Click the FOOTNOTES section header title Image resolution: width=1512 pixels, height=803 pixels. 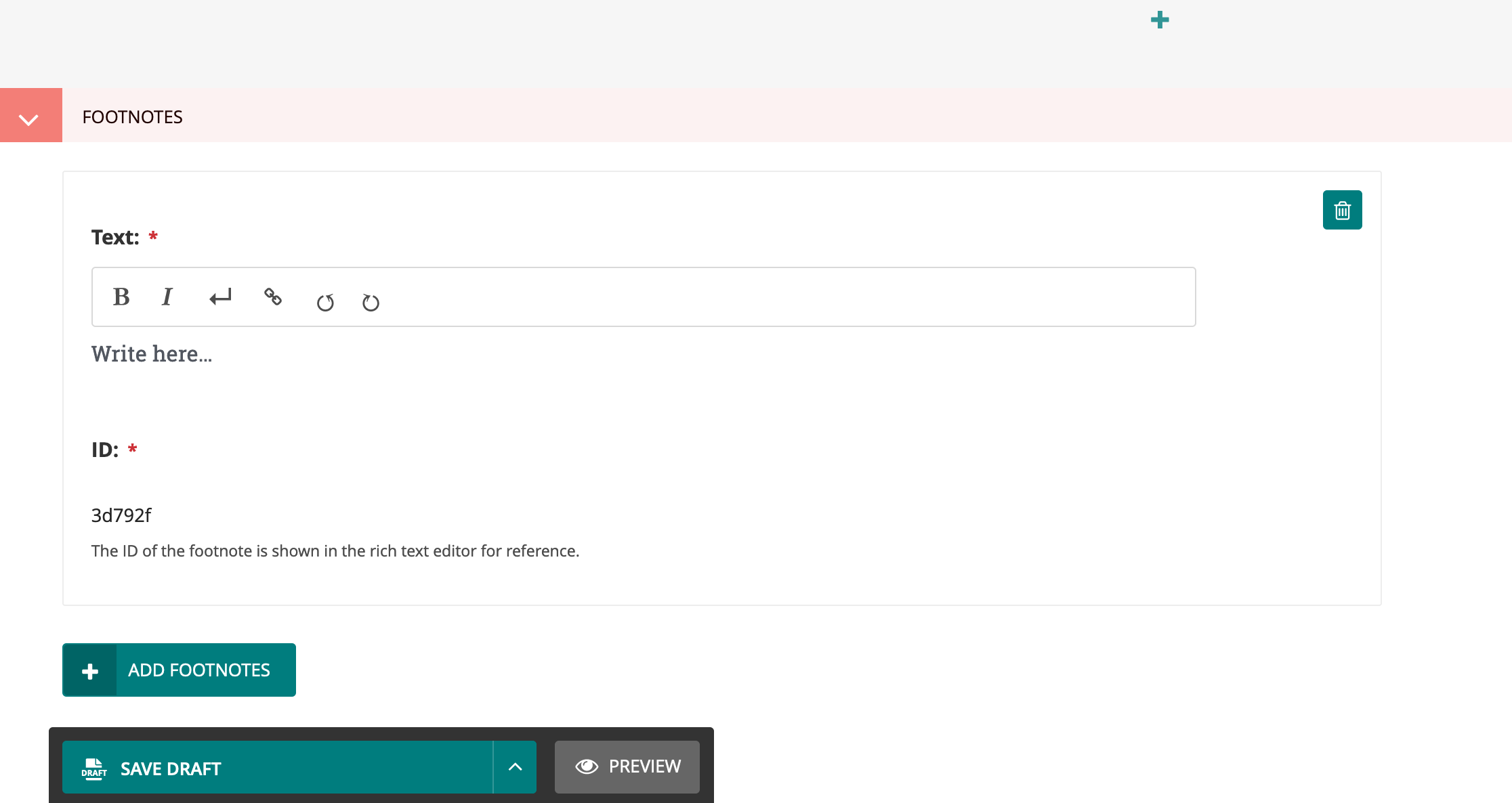point(132,117)
